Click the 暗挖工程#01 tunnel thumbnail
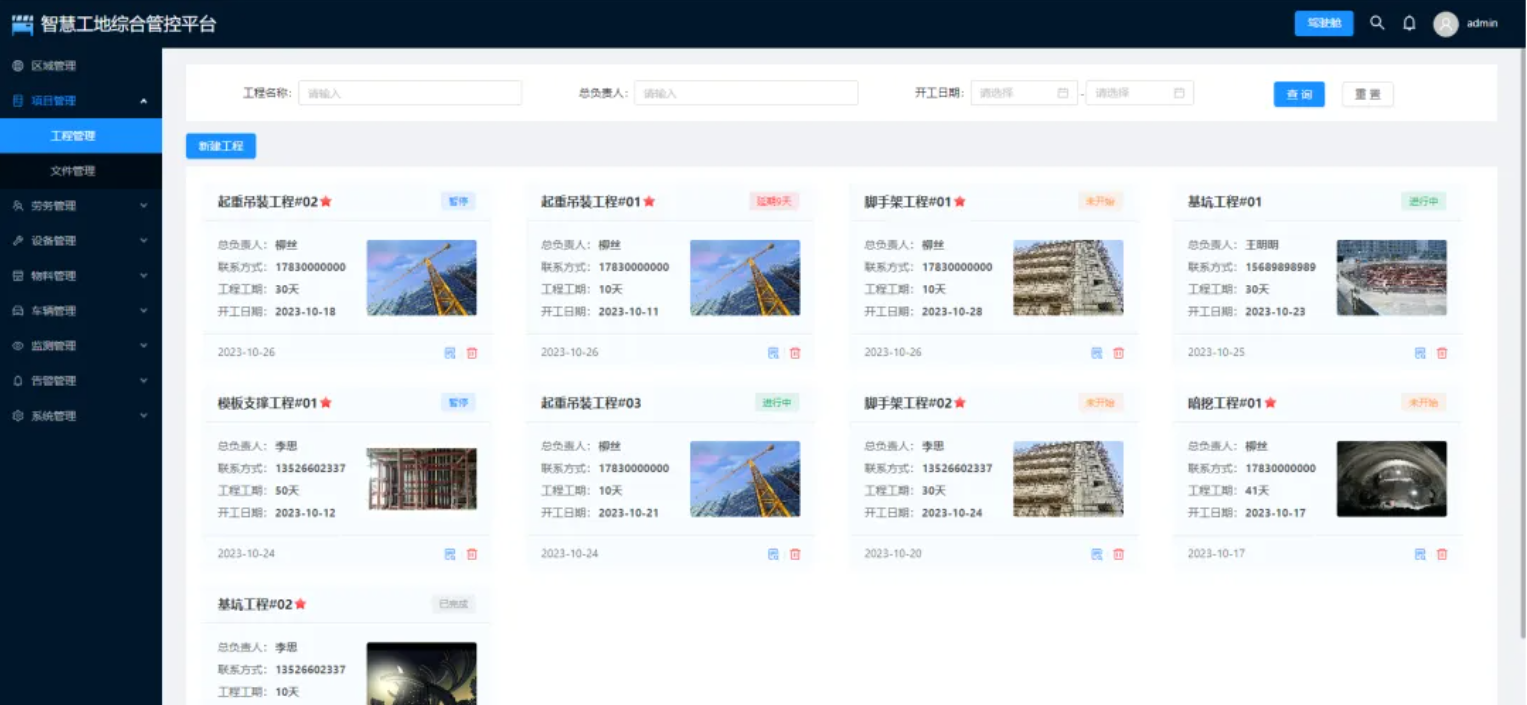The image size is (1527, 705). click(x=1392, y=479)
